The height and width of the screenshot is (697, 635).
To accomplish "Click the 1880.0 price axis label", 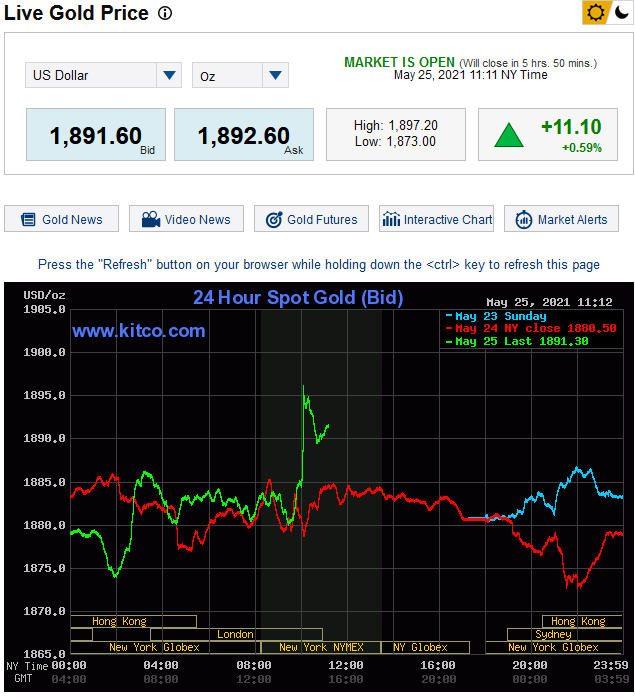I will coord(44,525).
